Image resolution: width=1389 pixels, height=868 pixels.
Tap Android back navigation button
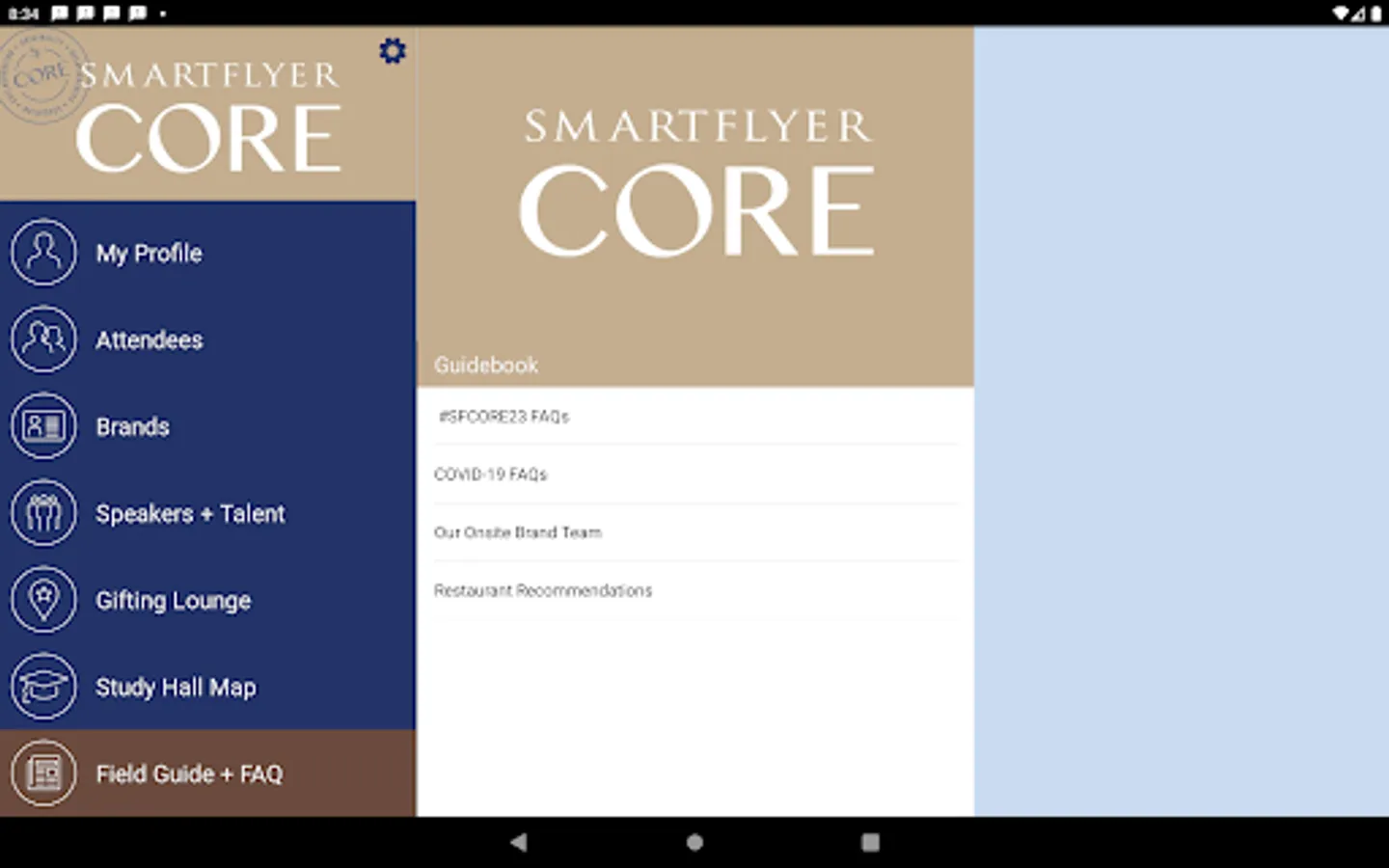tap(519, 842)
